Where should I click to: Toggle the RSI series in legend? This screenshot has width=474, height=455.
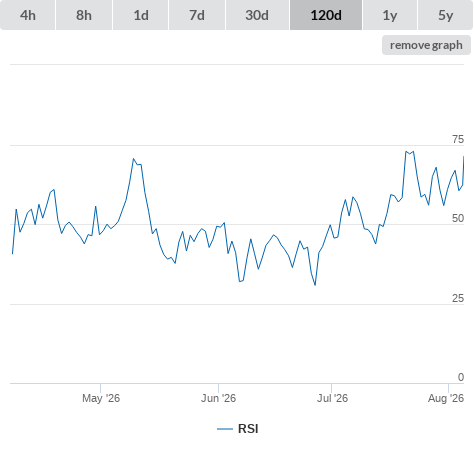[248, 429]
